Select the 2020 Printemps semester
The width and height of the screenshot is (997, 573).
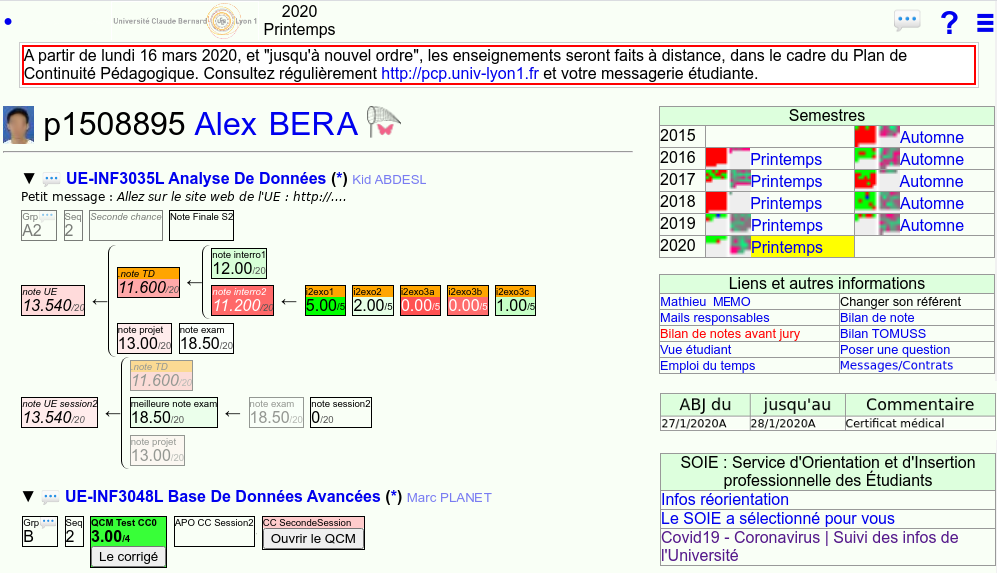pyautogui.click(x=786, y=247)
